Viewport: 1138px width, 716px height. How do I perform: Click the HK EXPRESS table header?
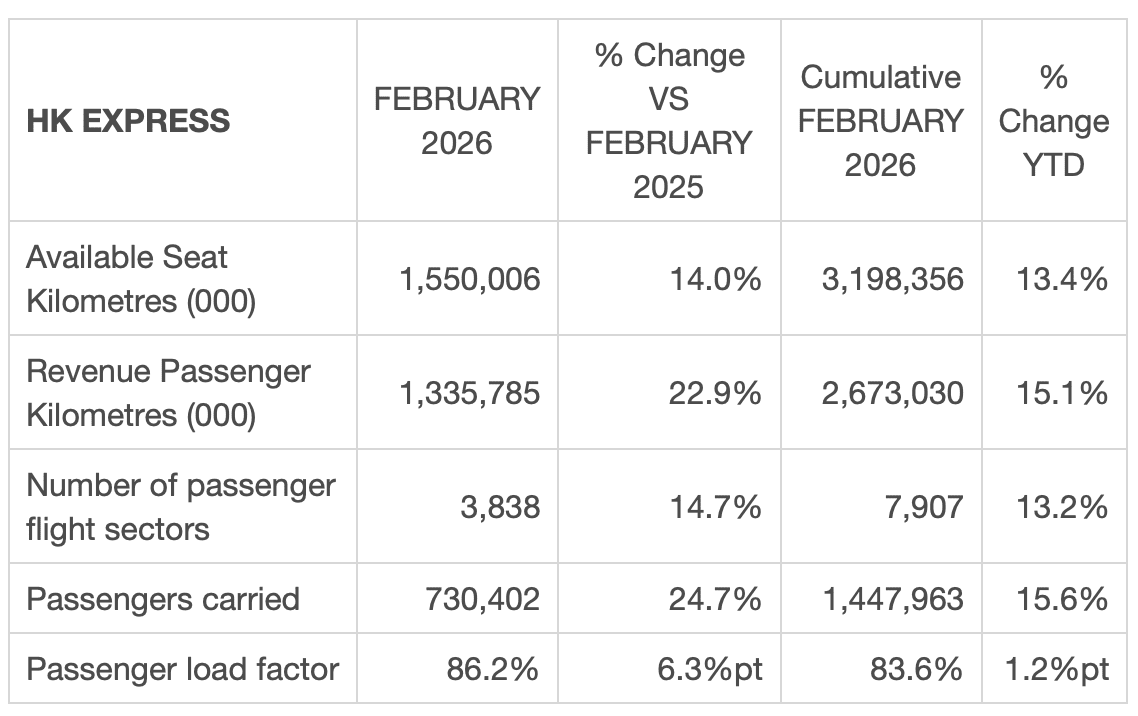point(128,121)
